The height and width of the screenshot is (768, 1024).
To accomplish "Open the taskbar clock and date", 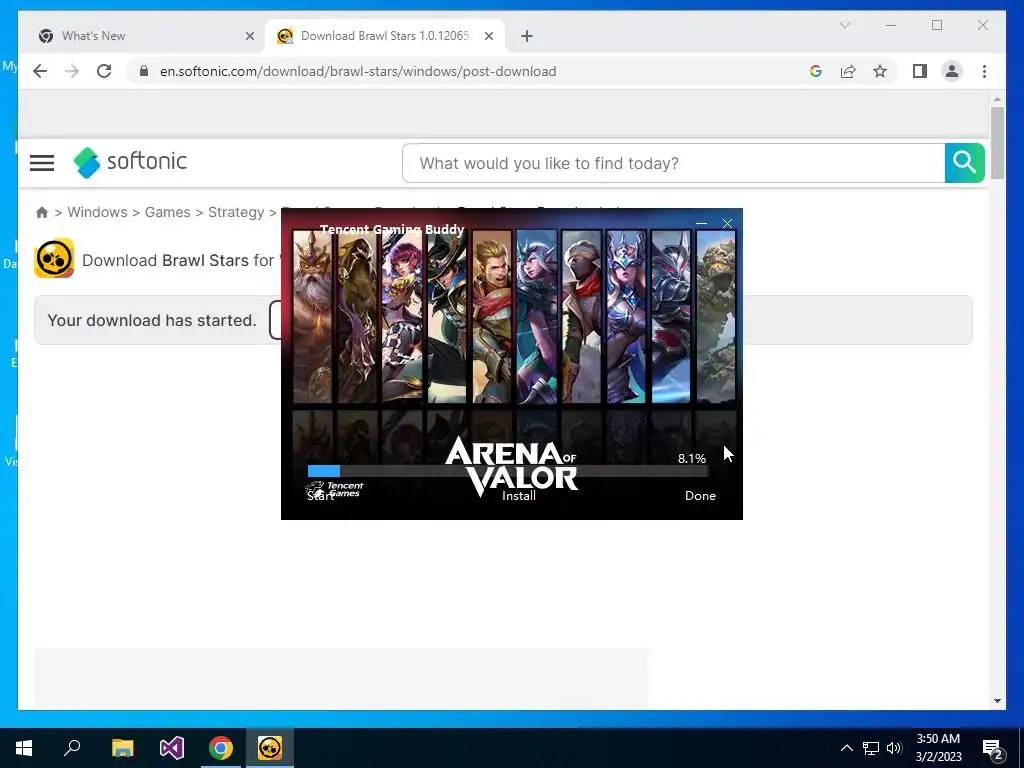I will 938,748.
